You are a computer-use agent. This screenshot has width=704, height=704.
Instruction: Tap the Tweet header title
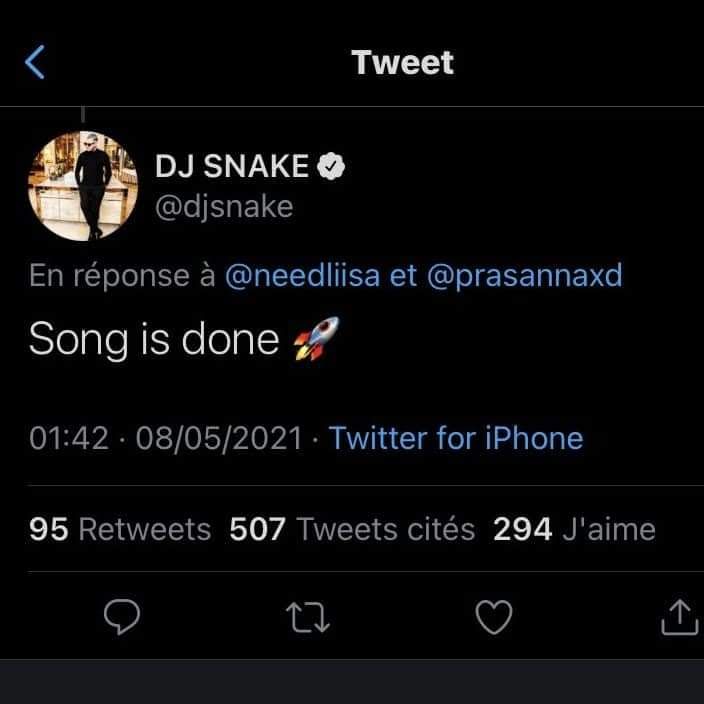(403, 63)
